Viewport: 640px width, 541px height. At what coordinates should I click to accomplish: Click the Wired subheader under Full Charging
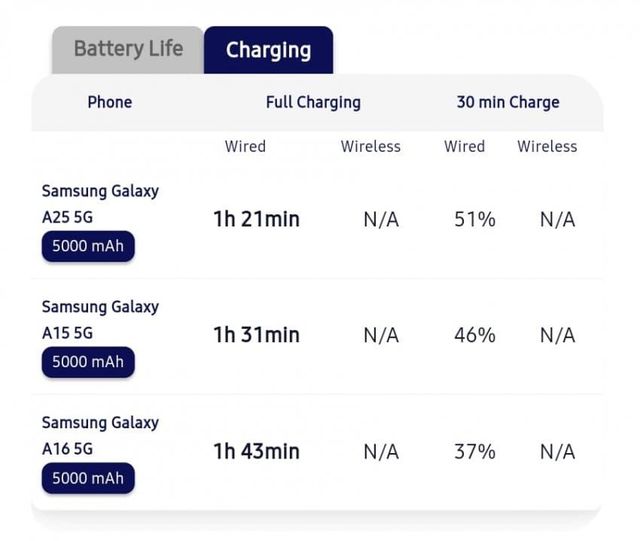[x=245, y=146]
